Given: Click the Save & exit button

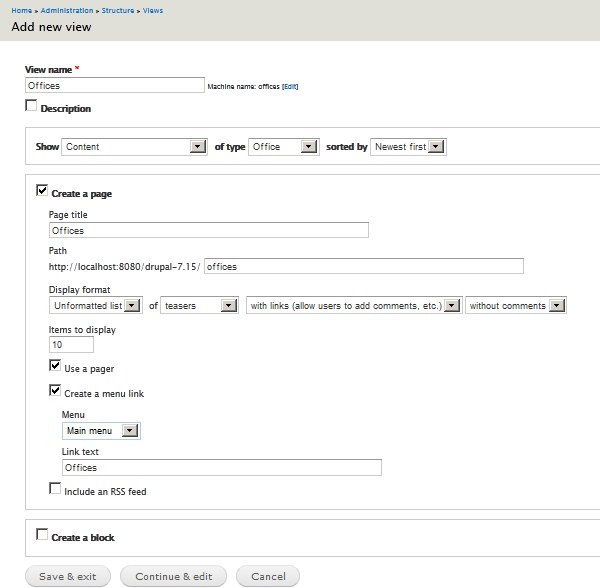Looking at the screenshot, I should pos(68,576).
